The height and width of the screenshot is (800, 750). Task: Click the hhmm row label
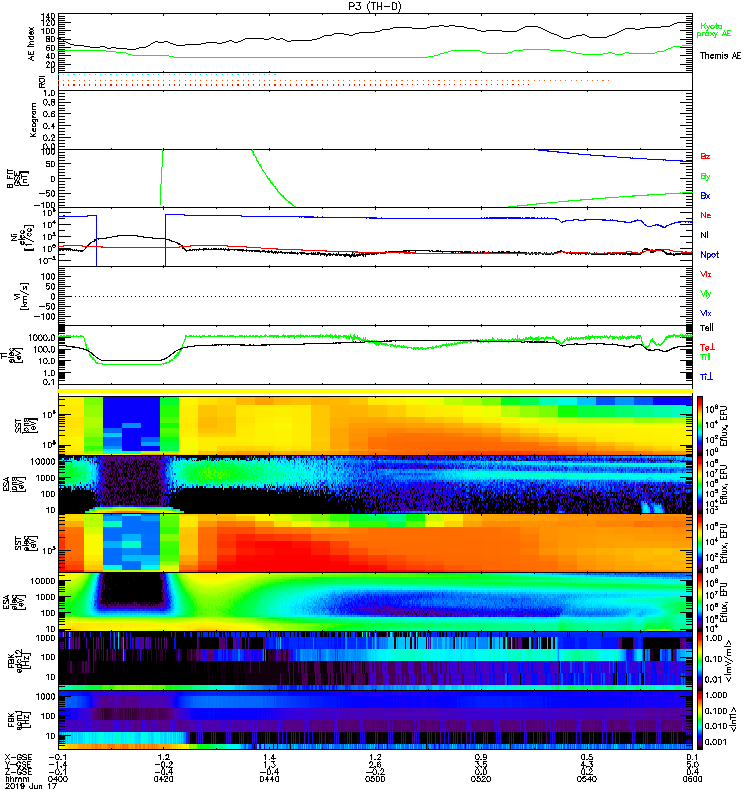(x=16, y=779)
